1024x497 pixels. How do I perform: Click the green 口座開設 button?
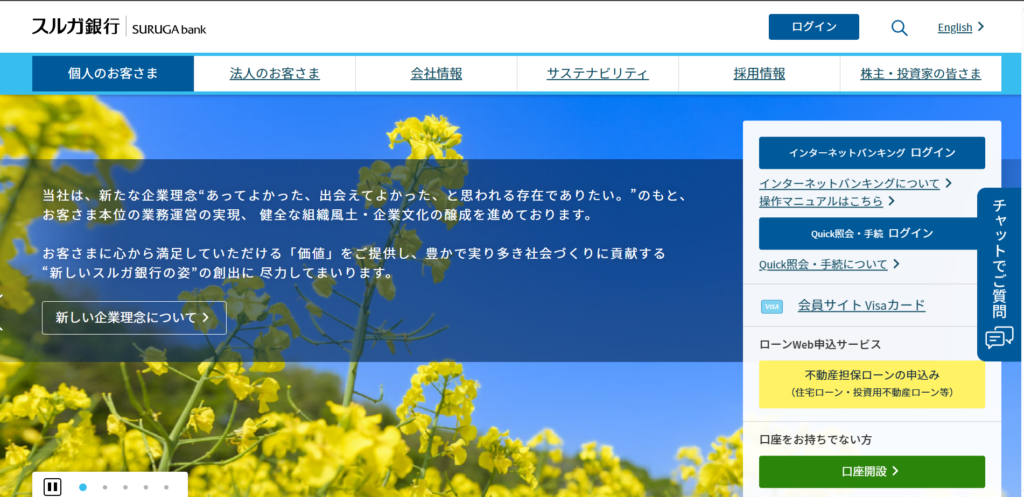pyautogui.click(x=872, y=472)
